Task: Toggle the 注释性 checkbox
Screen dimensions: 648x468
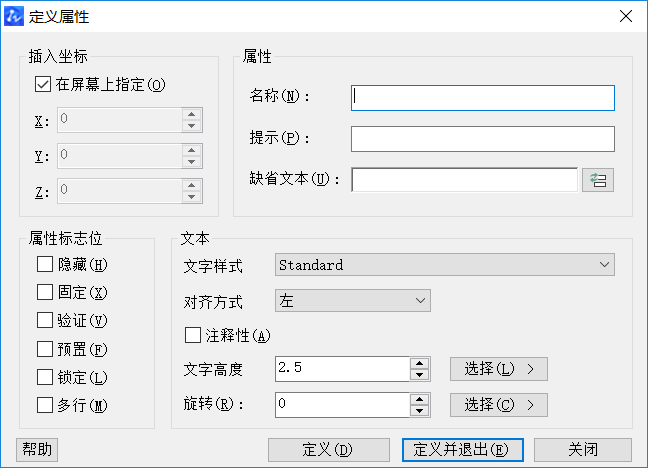Action: pyautogui.click(x=193, y=335)
